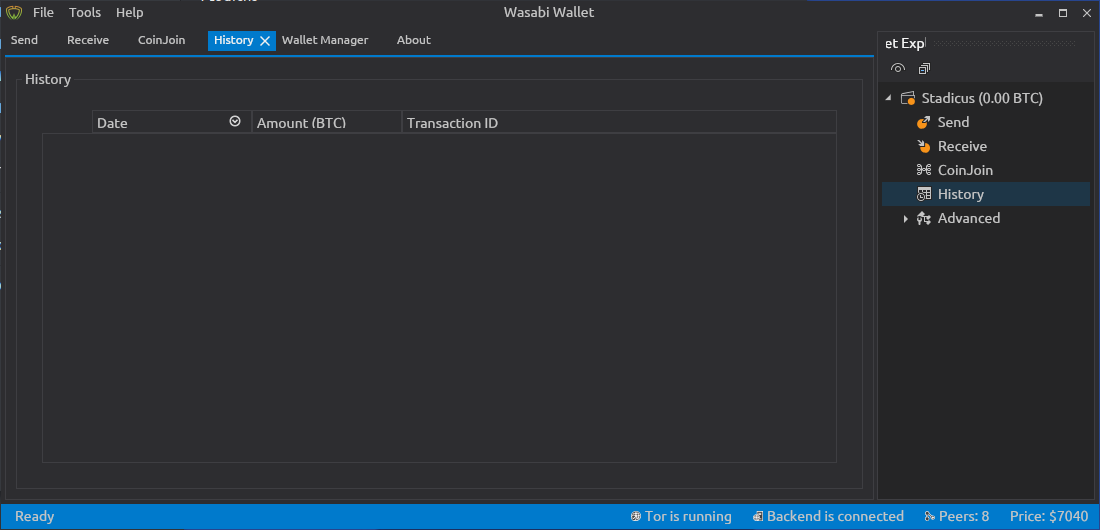Screen dimensions: 1100x530
Task: Switch to the Wallet Manager tab
Action: (x=325, y=40)
